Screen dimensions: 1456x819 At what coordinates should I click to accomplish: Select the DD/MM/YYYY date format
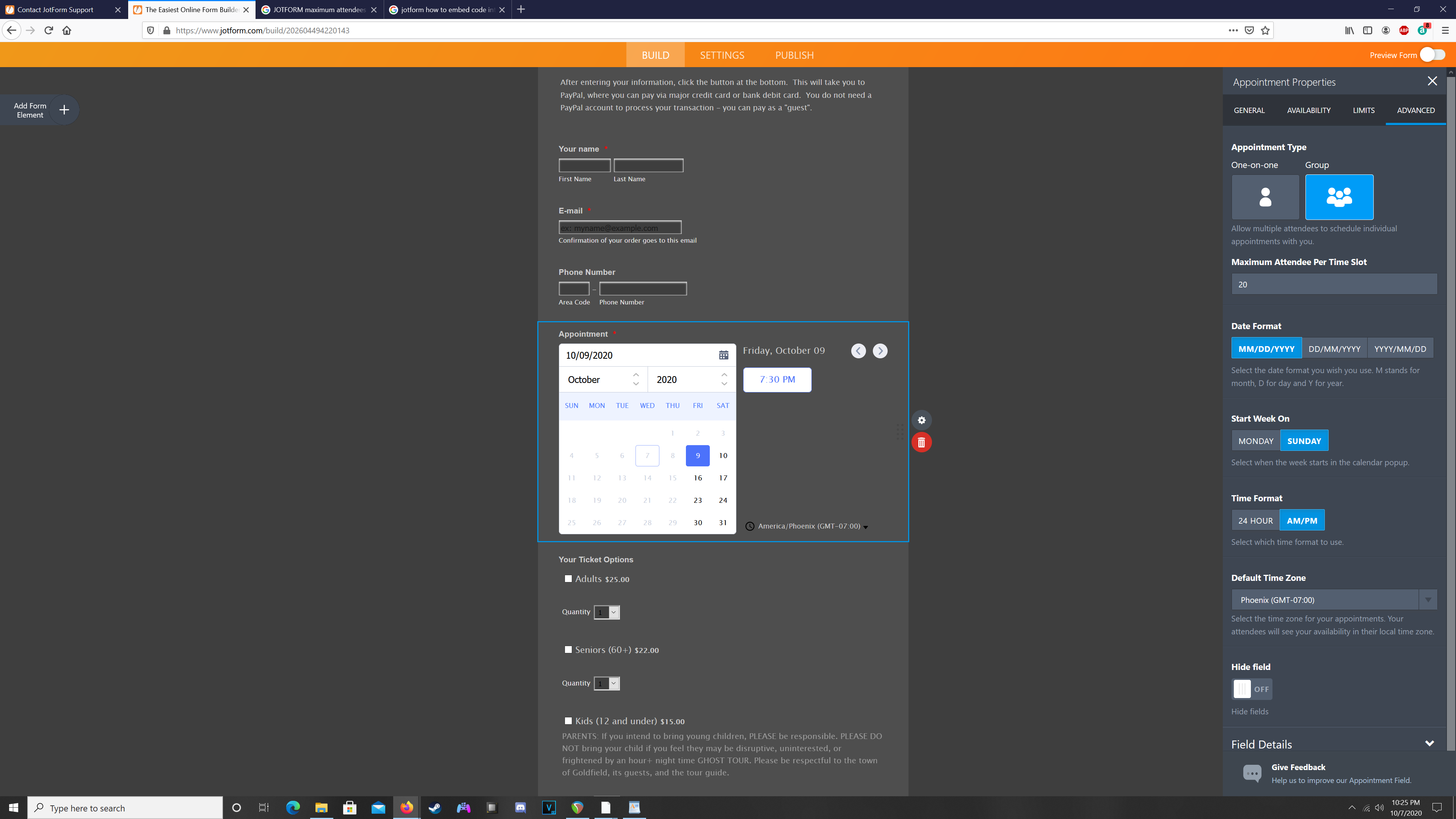pyautogui.click(x=1334, y=349)
